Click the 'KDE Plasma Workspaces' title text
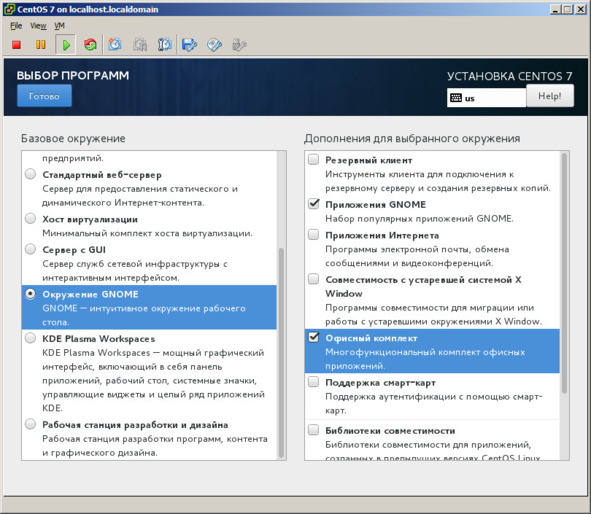The image size is (591, 514). [99, 339]
